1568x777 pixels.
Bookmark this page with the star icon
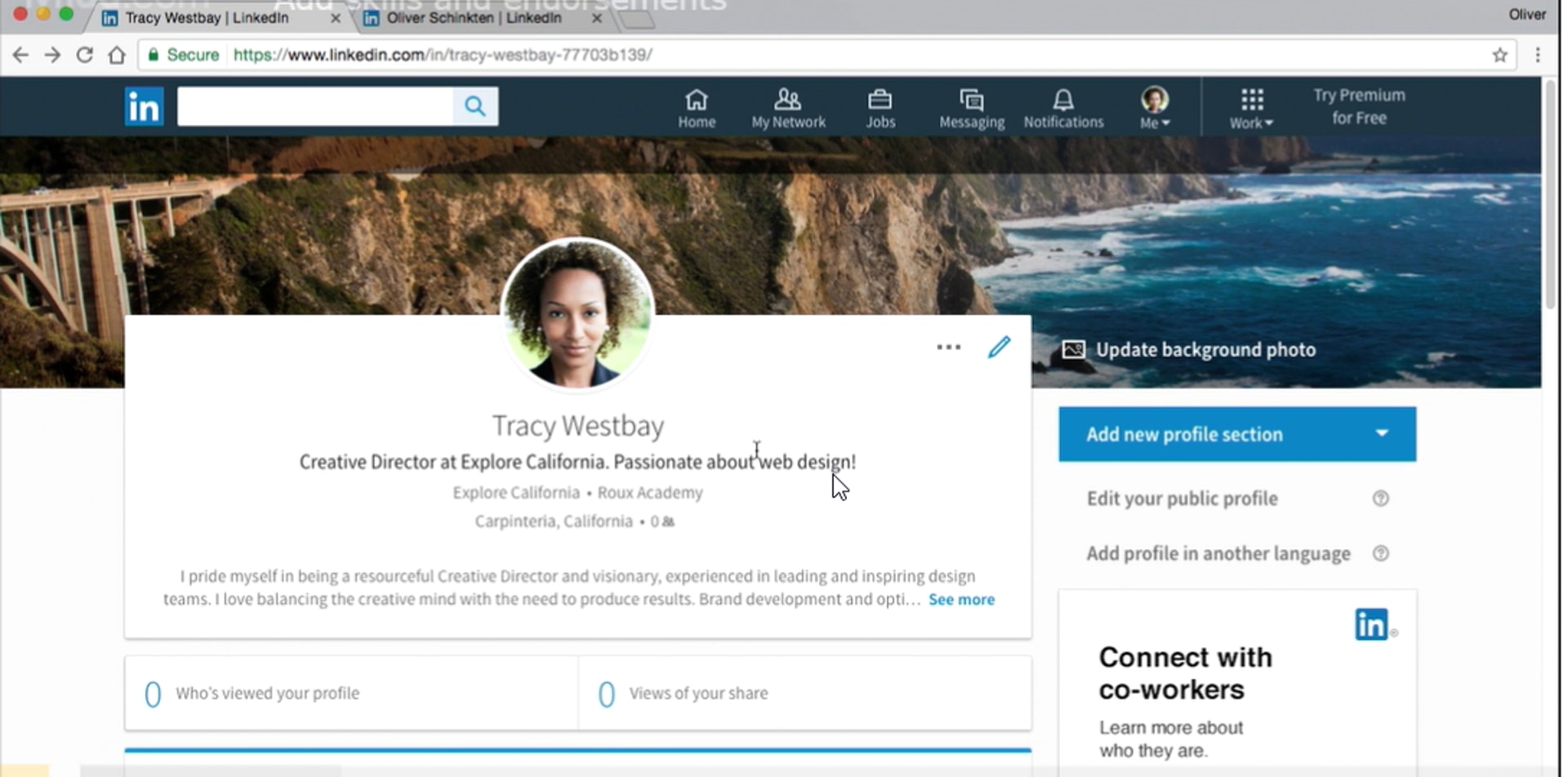point(1499,55)
